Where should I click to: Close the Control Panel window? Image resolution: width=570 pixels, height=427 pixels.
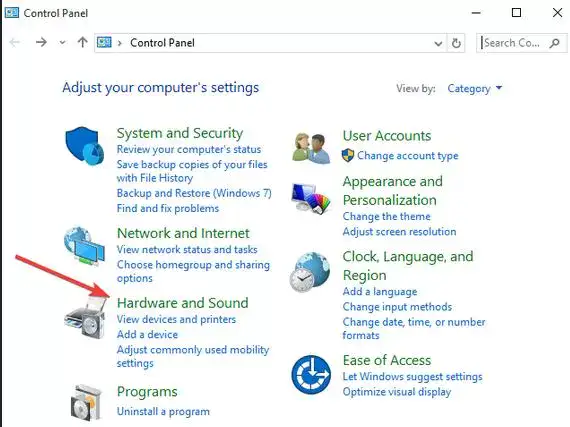[x=557, y=13]
